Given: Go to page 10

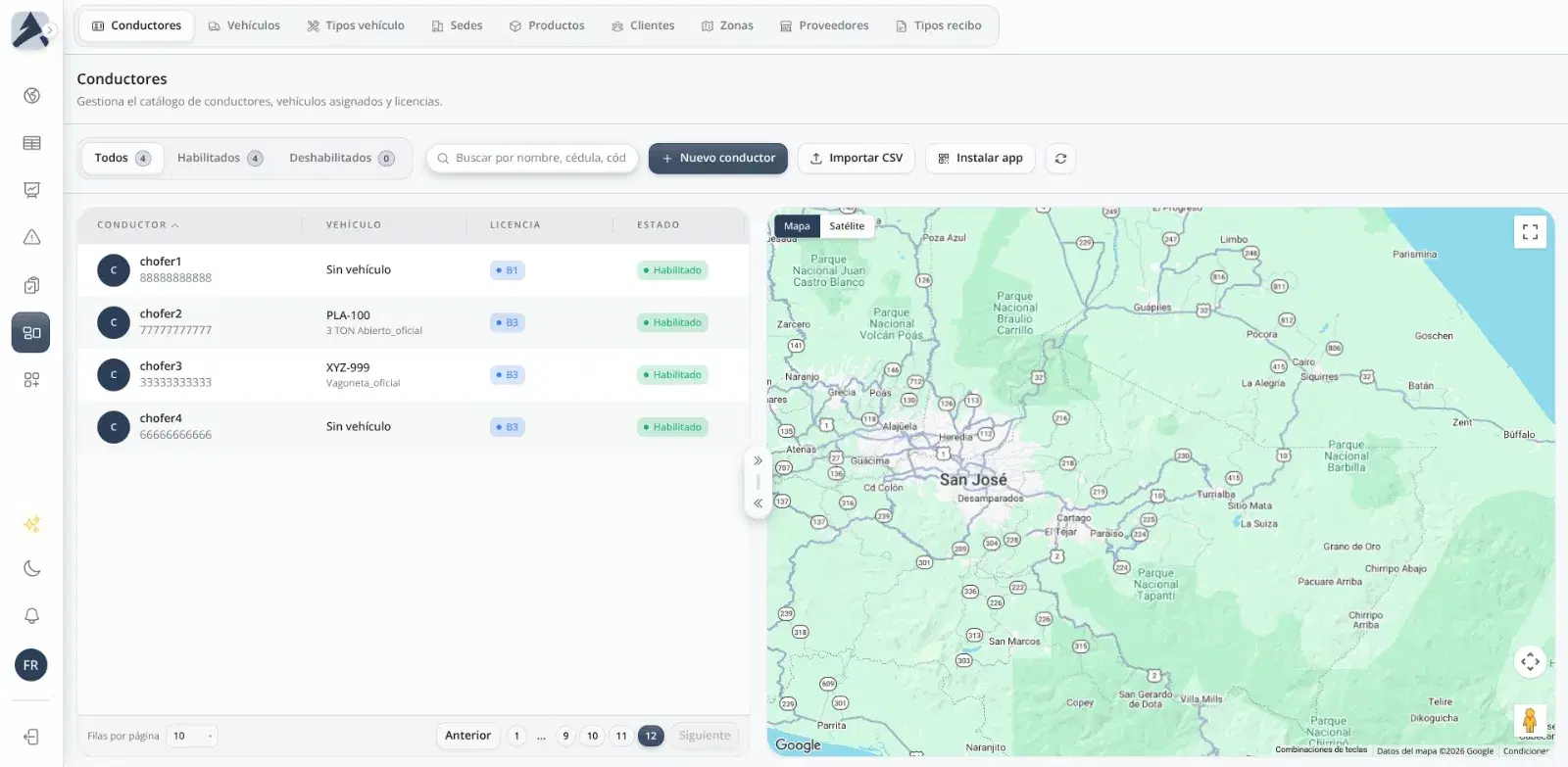Looking at the screenshot, I should tap(592, 736).
